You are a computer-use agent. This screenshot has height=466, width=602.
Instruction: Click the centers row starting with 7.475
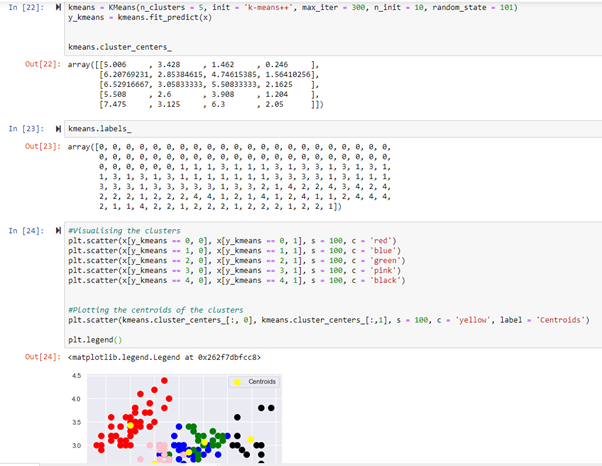[x=211, y=104]
